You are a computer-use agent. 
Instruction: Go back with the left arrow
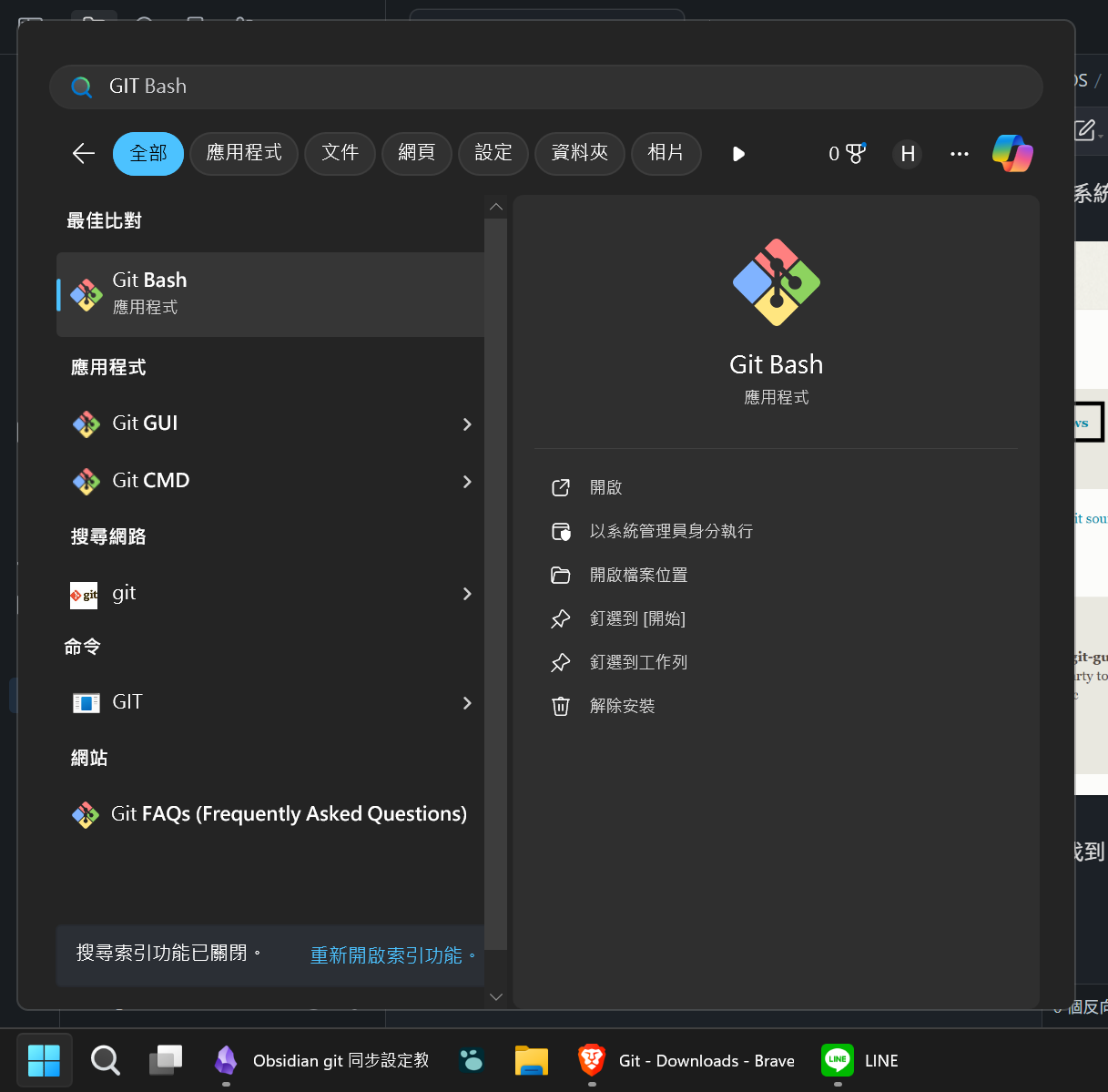[84, 153]
